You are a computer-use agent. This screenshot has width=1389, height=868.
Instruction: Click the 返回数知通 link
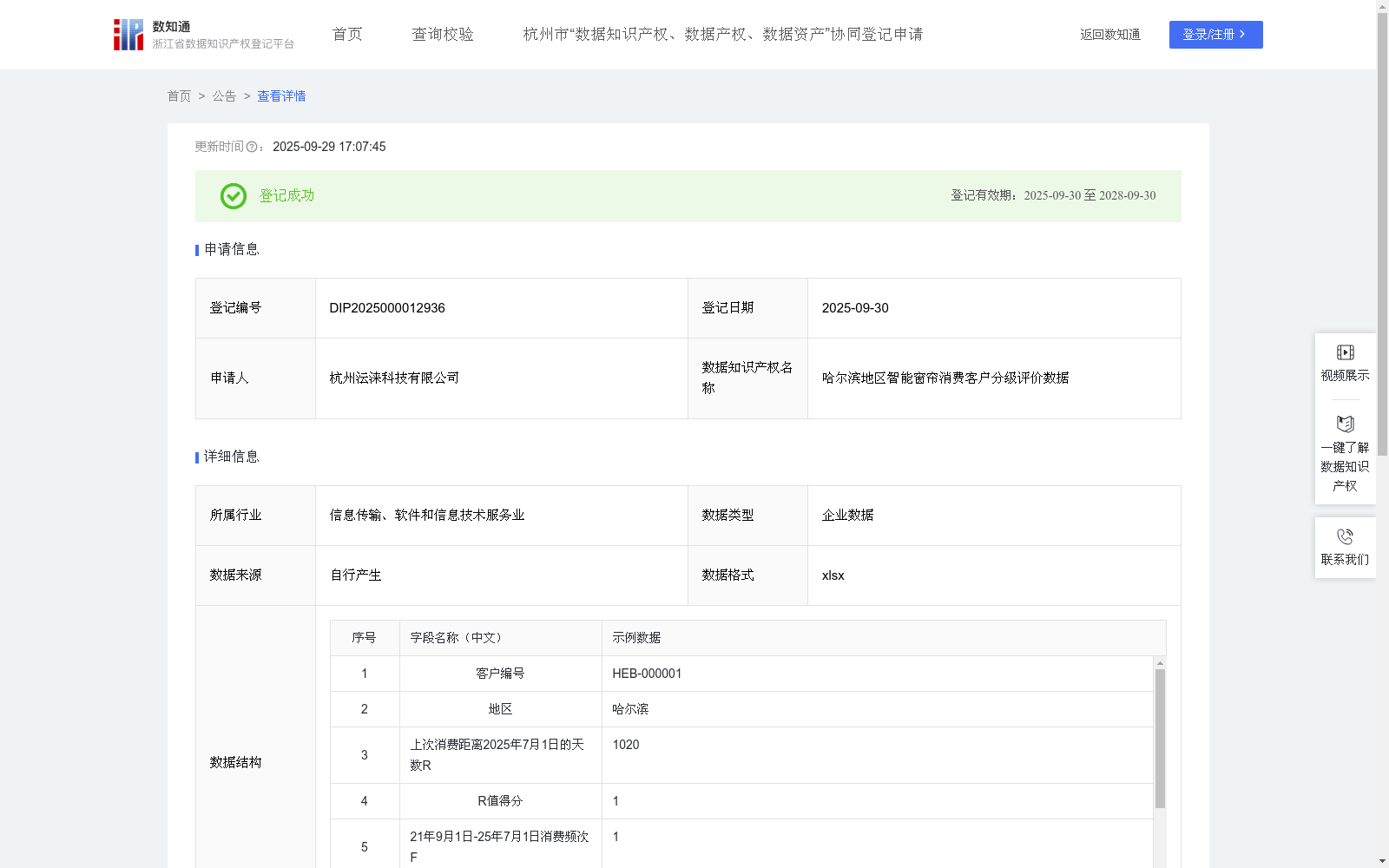pyautogui.click(x=1109, y=35)
